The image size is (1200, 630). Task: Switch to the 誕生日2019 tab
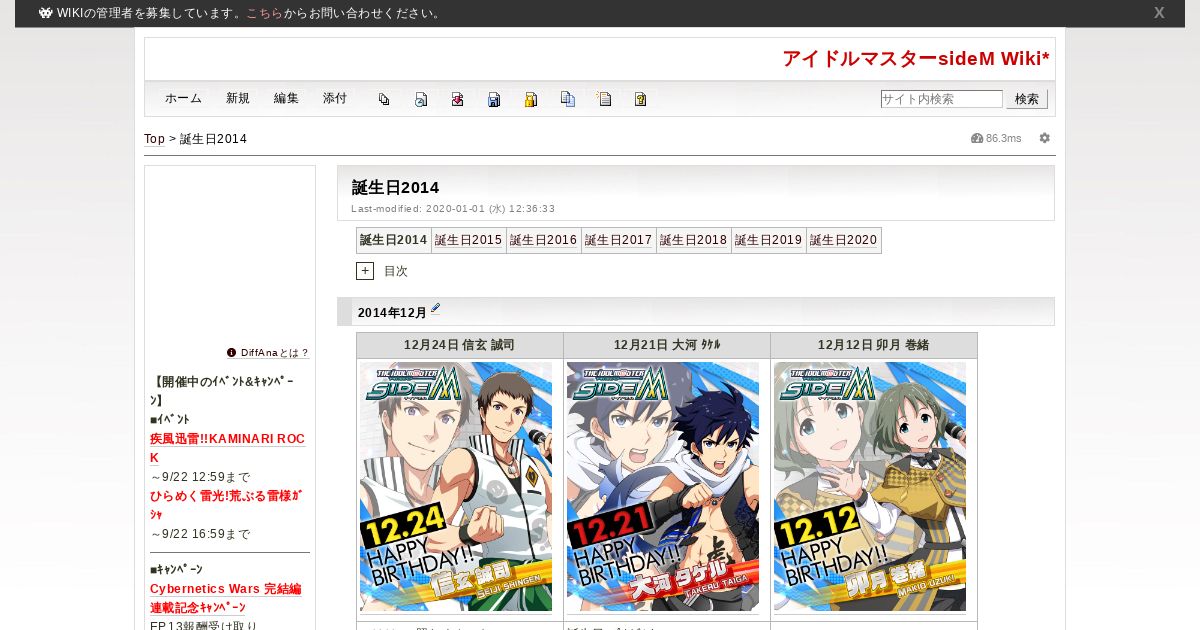tap(769, 240)
